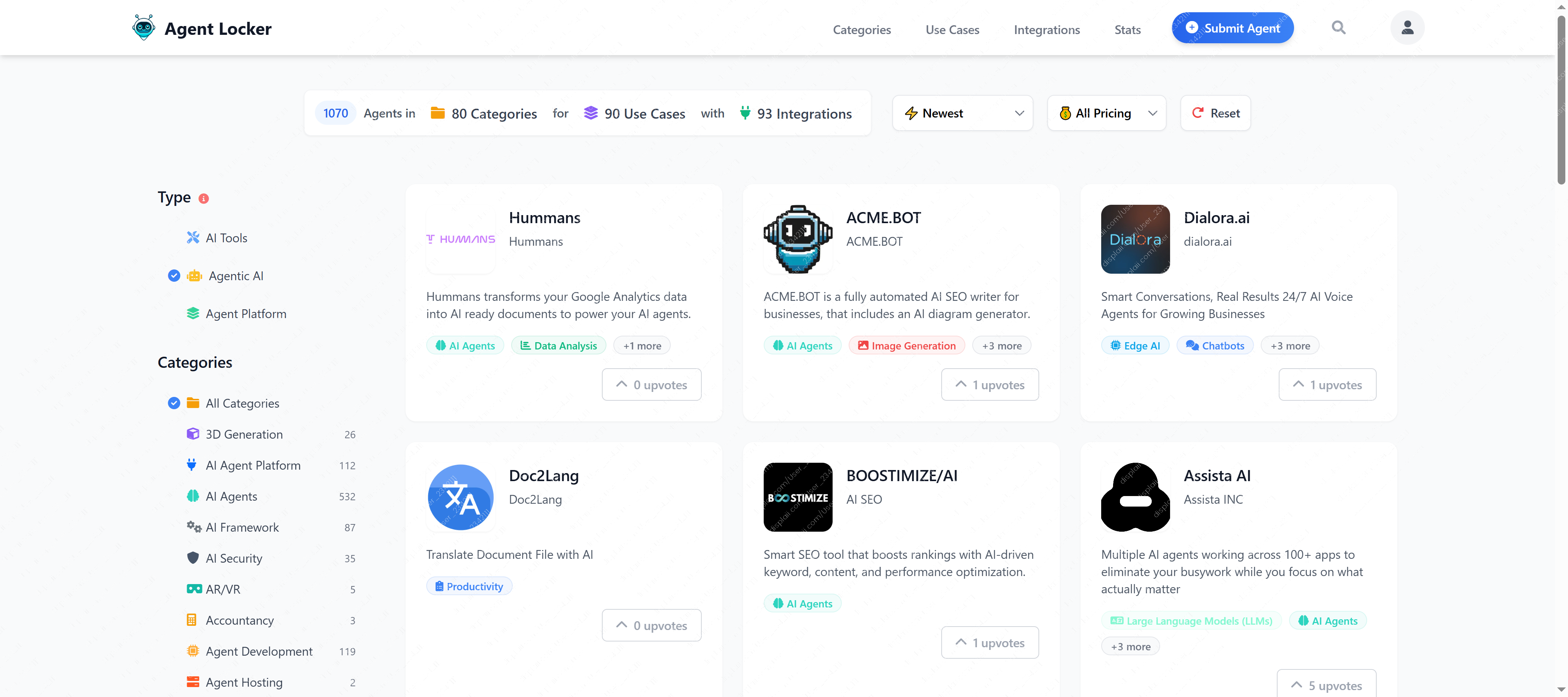1568x697 pixels.
Task: Expand +3 more tags on Assista AI card
Action: pos(1130,646)
